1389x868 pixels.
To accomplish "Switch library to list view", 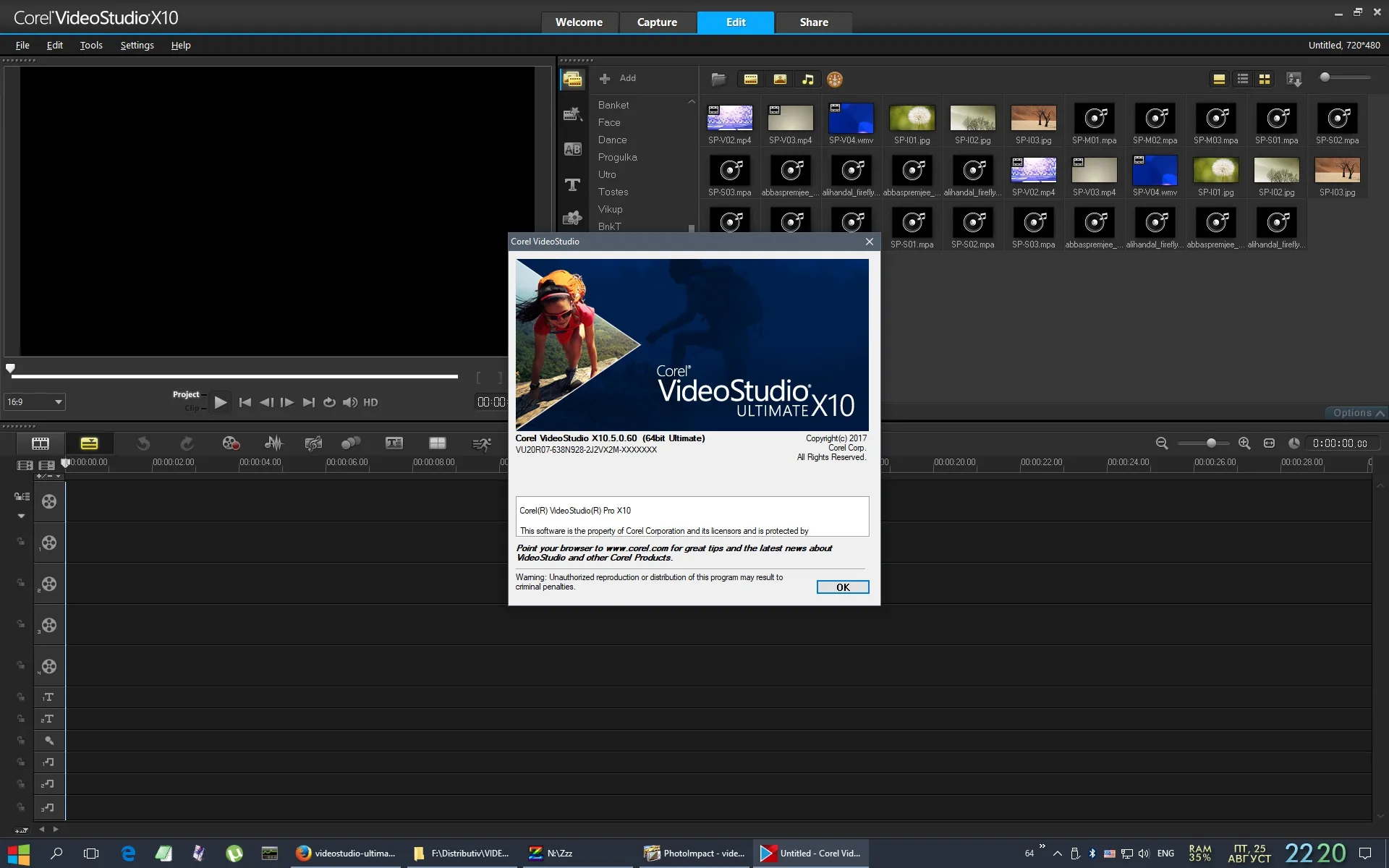I will pos(1242,79).
